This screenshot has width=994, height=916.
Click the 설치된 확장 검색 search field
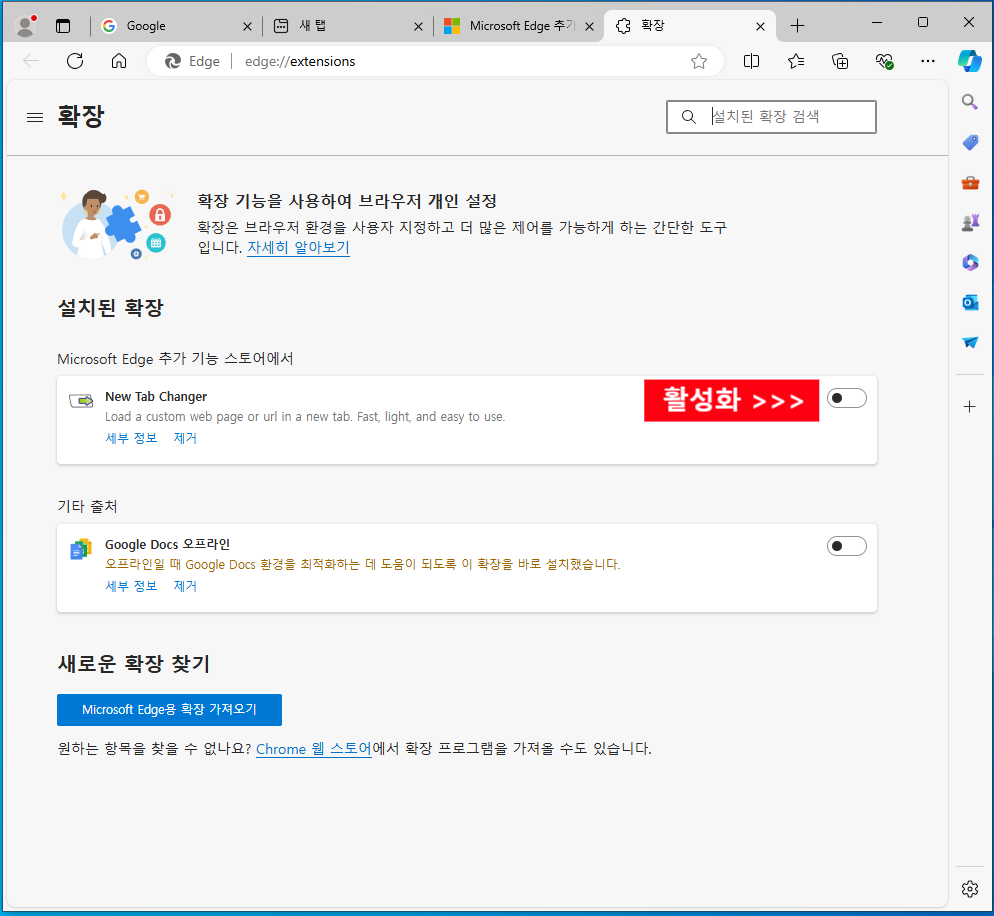[x=771, y=117]
